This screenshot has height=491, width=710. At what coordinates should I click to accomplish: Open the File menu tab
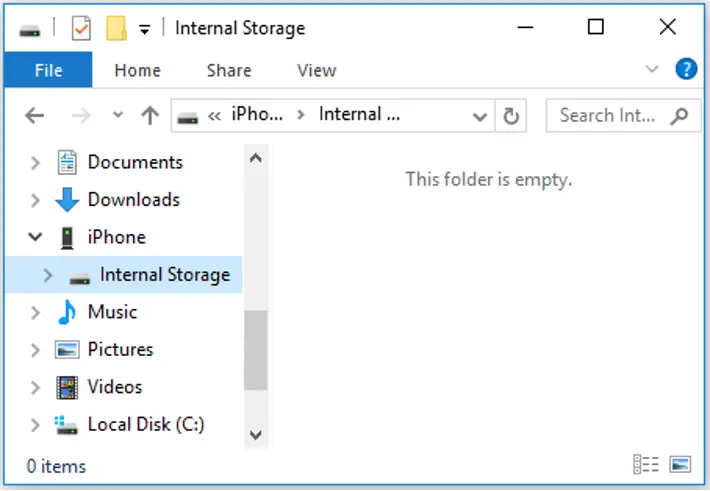(48, 70)
